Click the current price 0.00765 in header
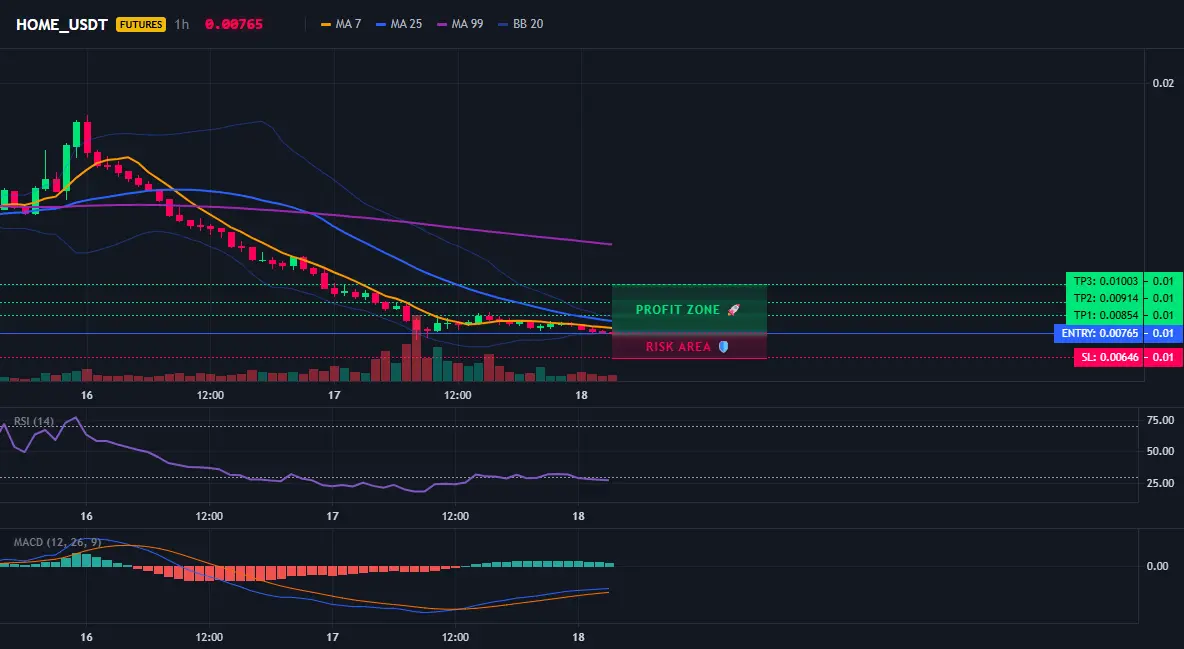 pyautogui.click(x=234, y=24)
